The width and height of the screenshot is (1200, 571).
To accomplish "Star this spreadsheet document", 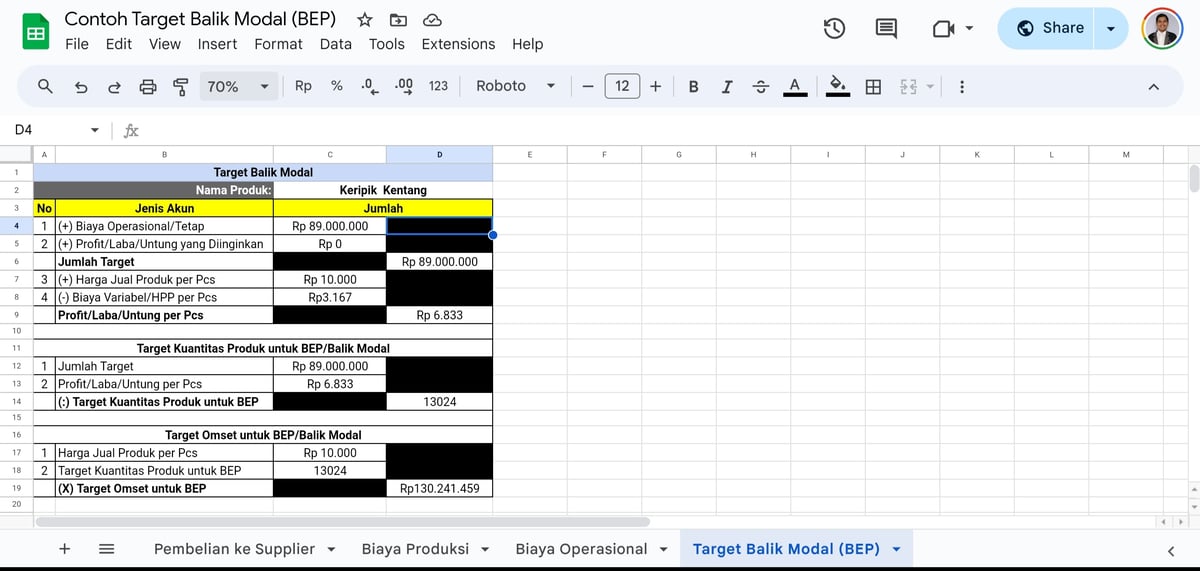I will point(365,20).
